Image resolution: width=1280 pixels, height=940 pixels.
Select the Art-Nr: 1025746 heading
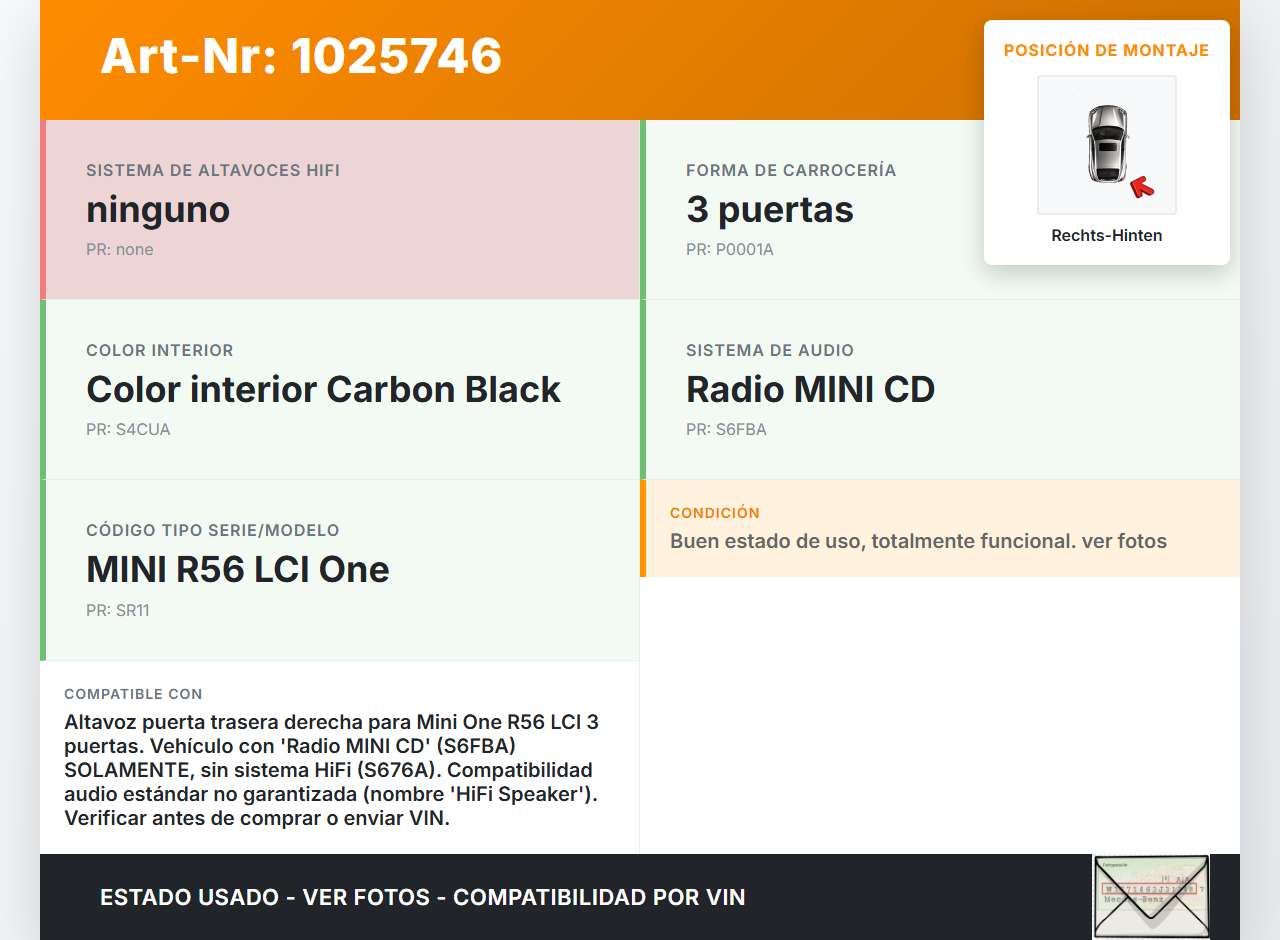[x=301, y=56]
